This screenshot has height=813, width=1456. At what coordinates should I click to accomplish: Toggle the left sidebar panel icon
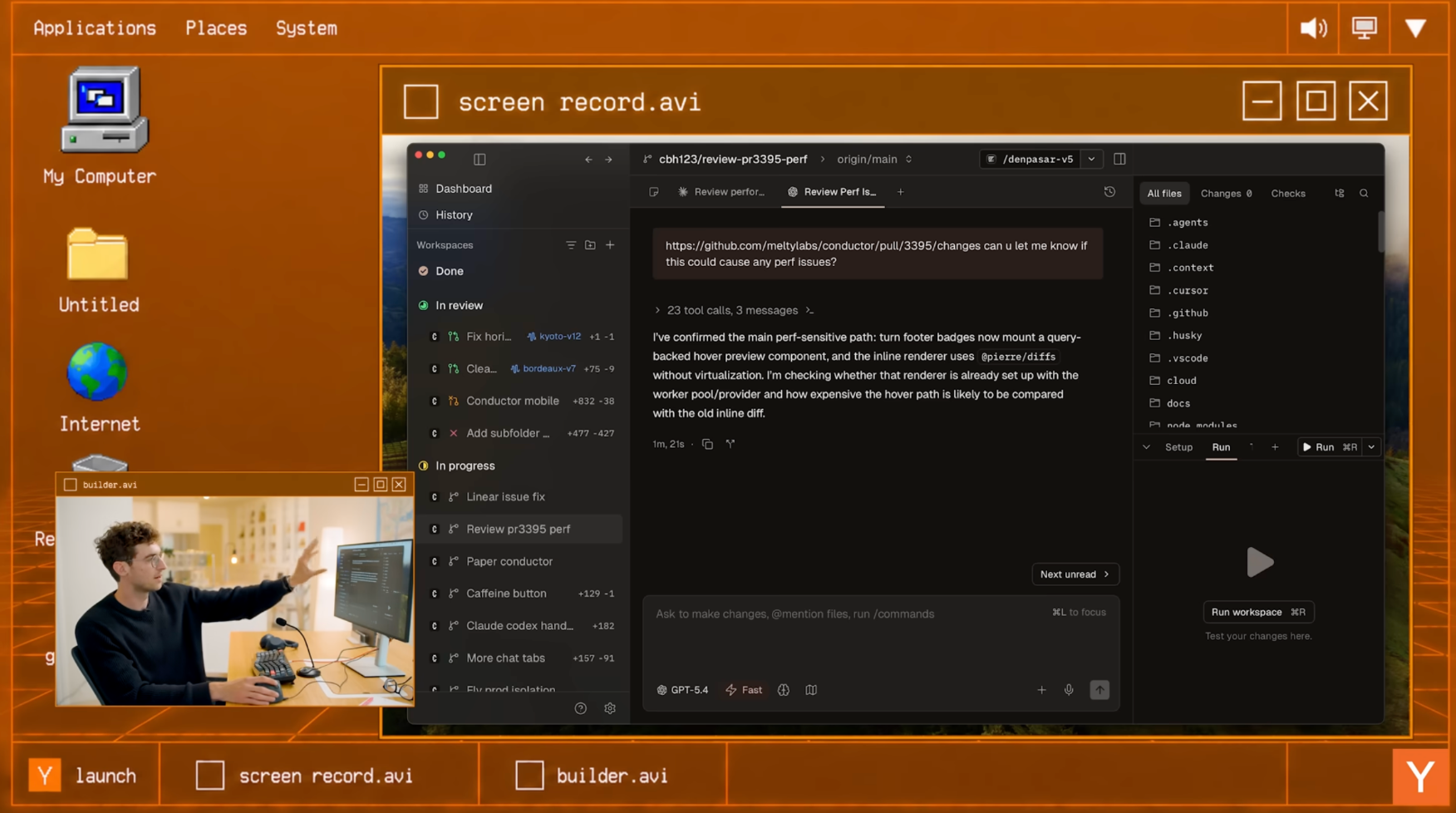pyautogui.click(x=480, y=159)
